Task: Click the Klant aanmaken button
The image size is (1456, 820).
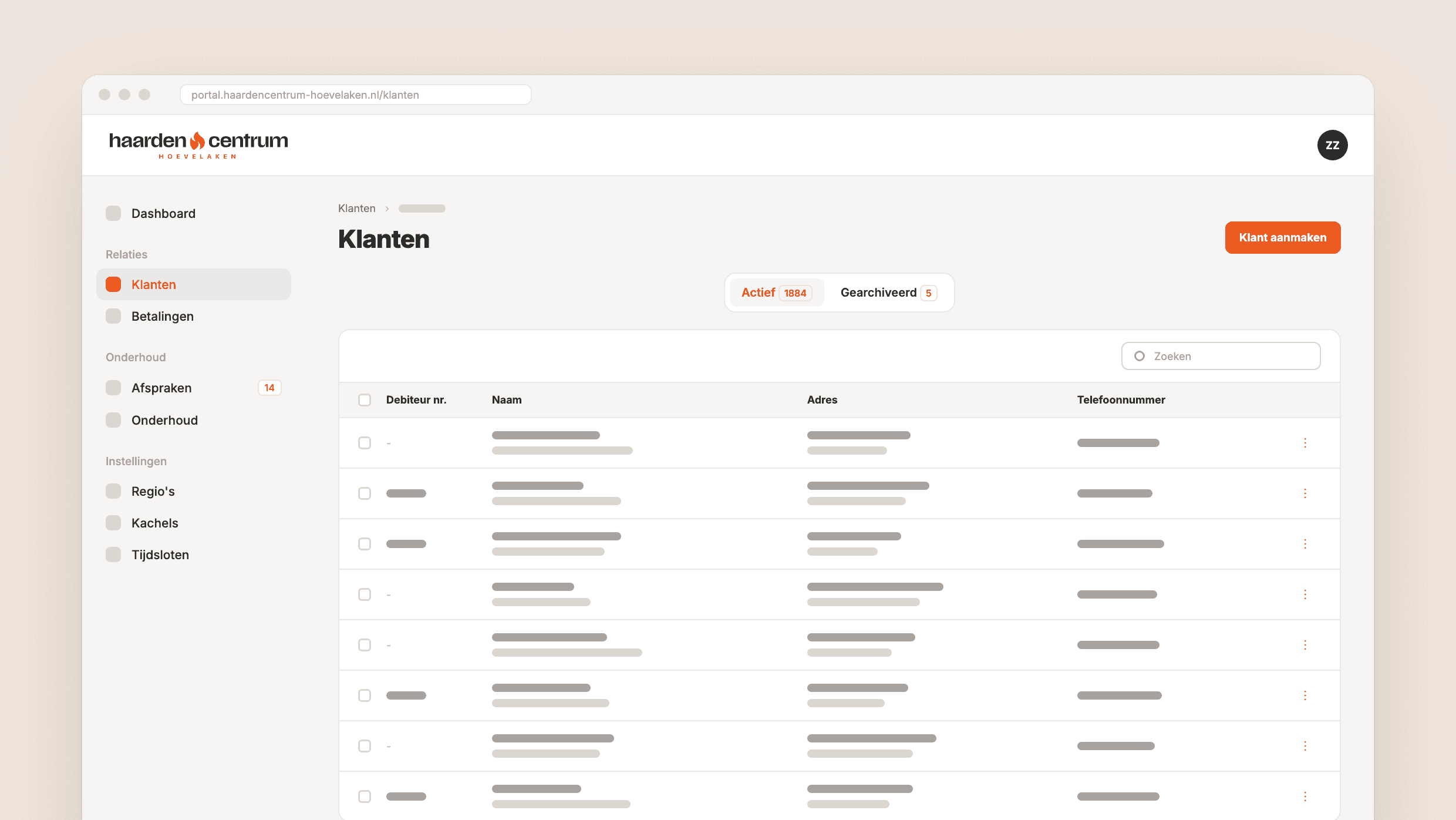Action: point(1283,237)
